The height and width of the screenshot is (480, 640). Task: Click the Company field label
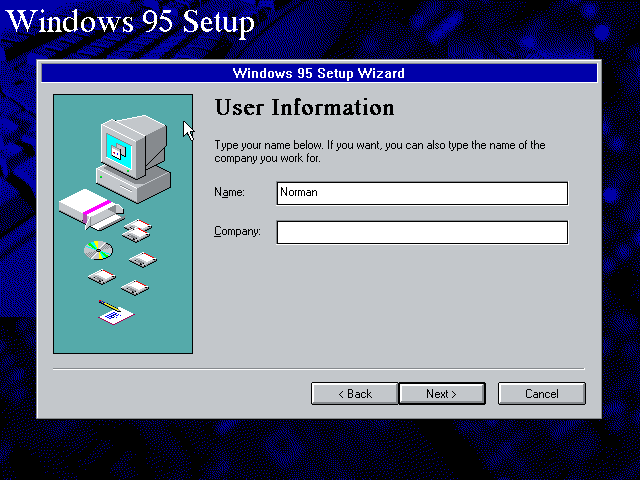[x=237, y=231]
